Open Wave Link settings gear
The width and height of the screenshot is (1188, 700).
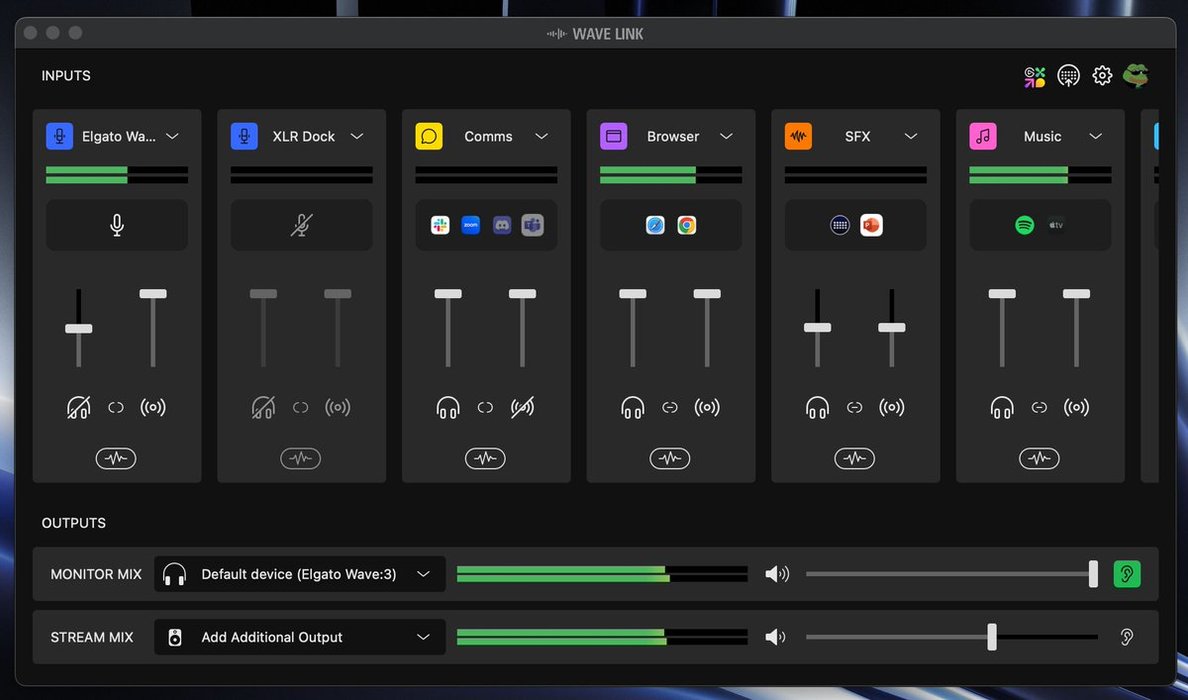(1102, 76)
